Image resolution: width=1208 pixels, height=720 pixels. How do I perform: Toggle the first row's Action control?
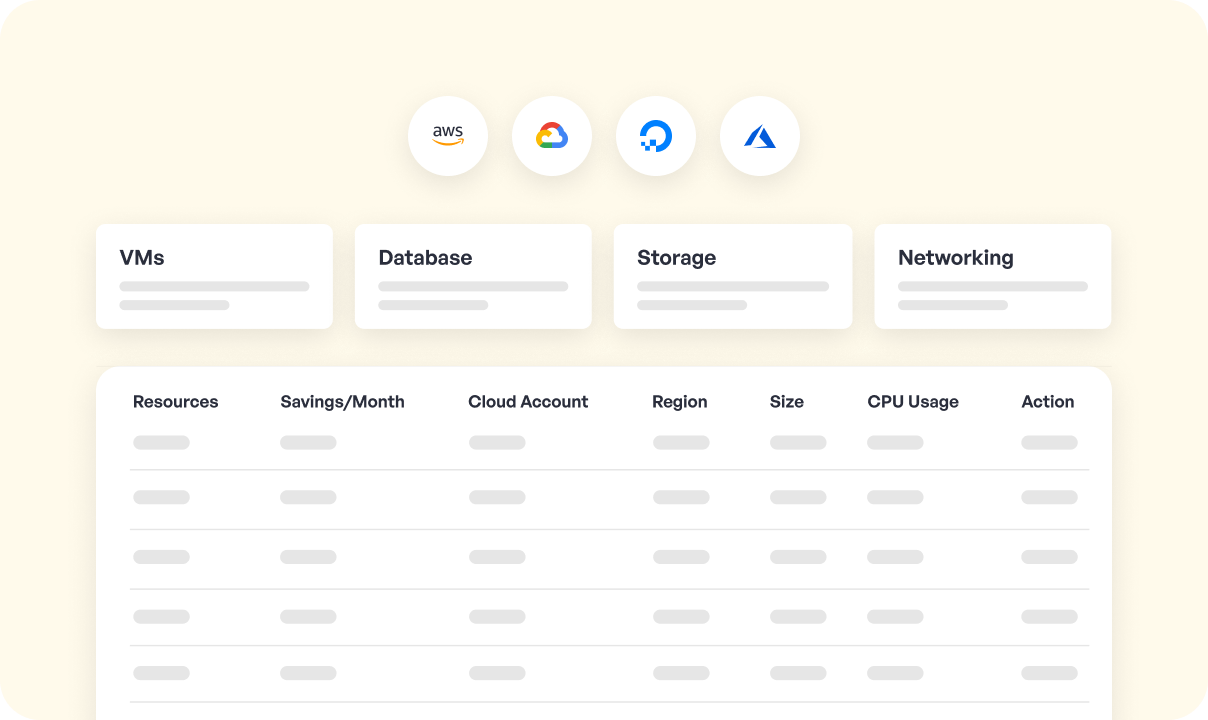pos(1049,442)
